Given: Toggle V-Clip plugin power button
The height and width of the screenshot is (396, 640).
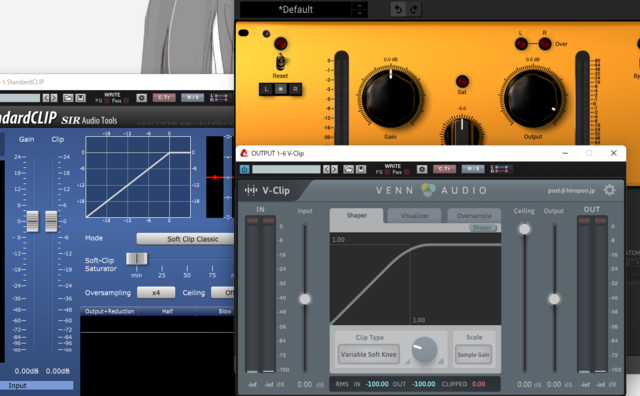Looking at the screenshot, I should coord(244,169).
